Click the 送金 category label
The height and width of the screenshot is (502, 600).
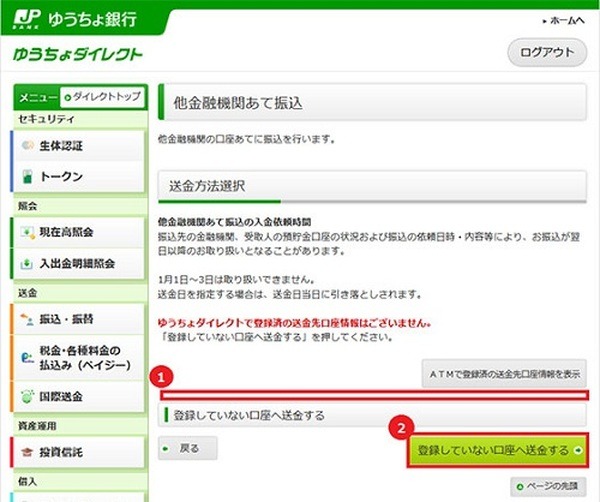click(x=27, y=293)
